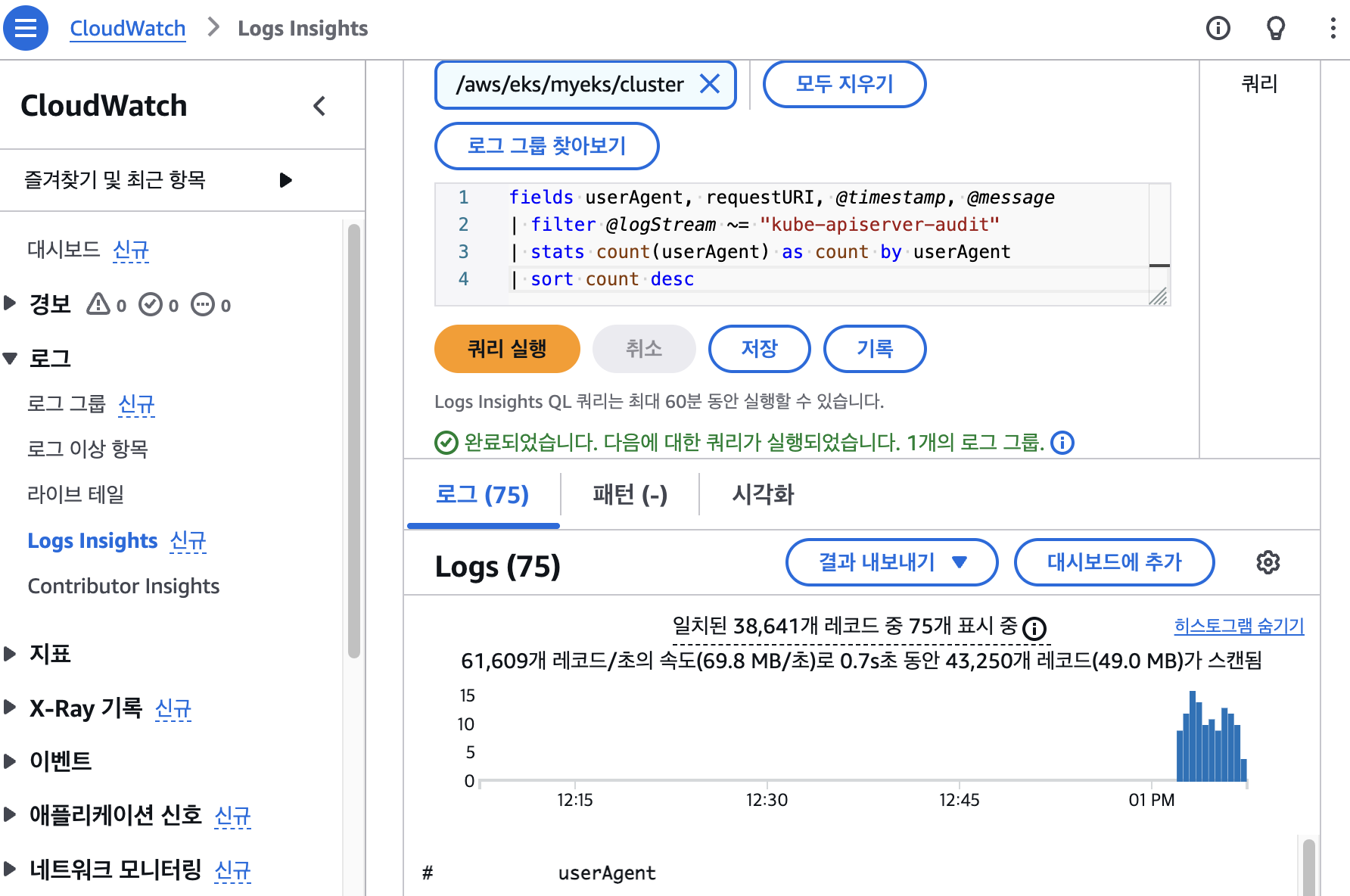This screenshot has width=1350, height=896.
Task: Click the query editor resize handle
Action: [x=1159, y=296]
